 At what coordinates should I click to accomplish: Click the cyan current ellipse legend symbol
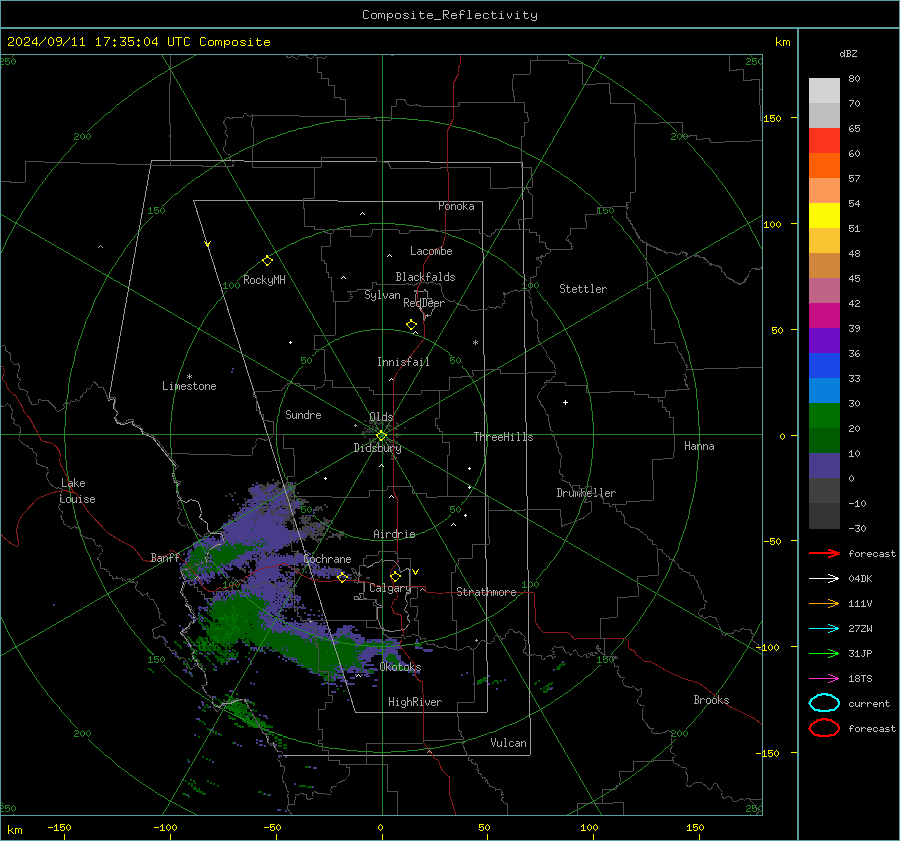[824, 703]
